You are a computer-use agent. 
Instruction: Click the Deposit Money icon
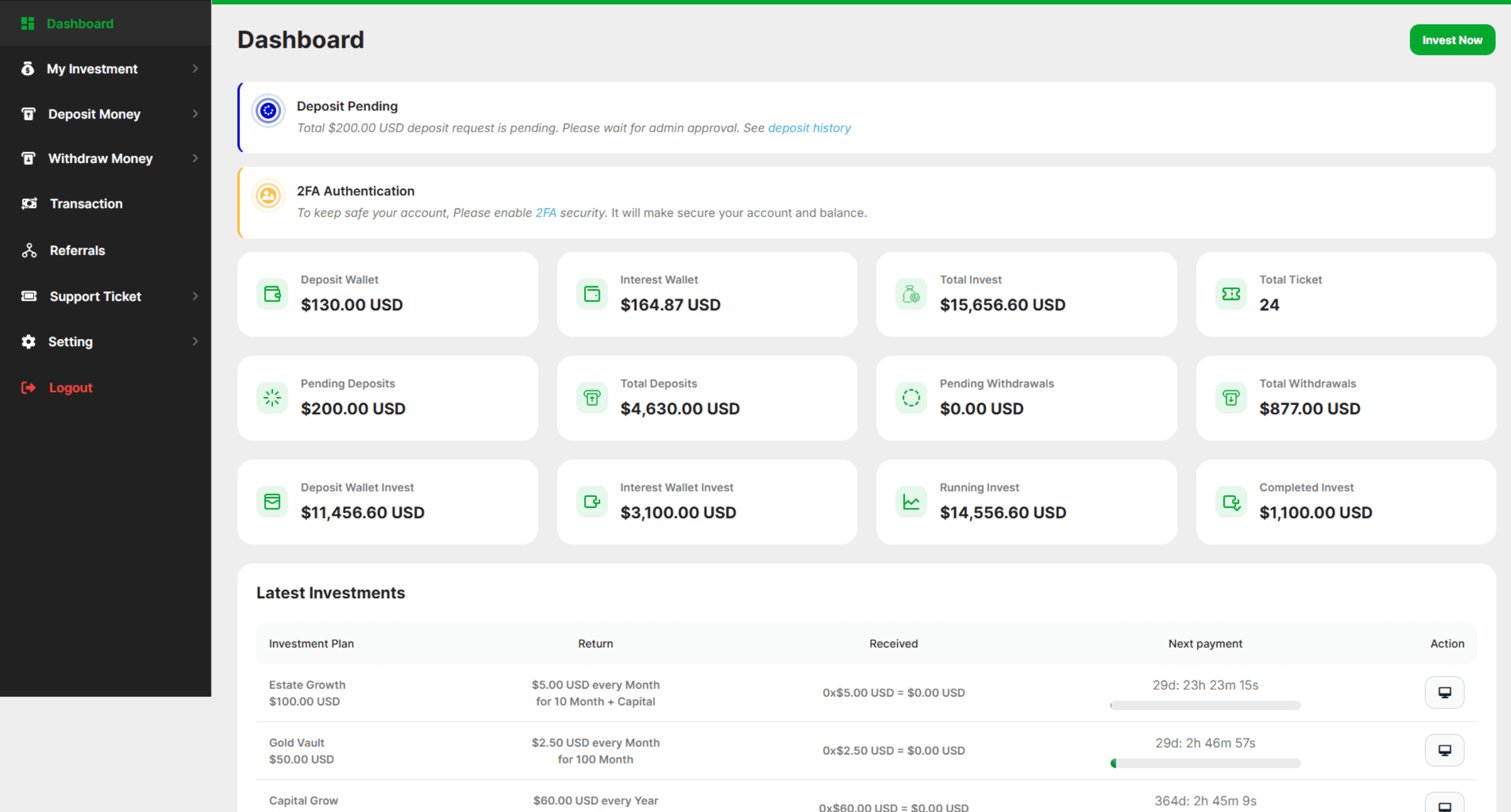[28, 114]
